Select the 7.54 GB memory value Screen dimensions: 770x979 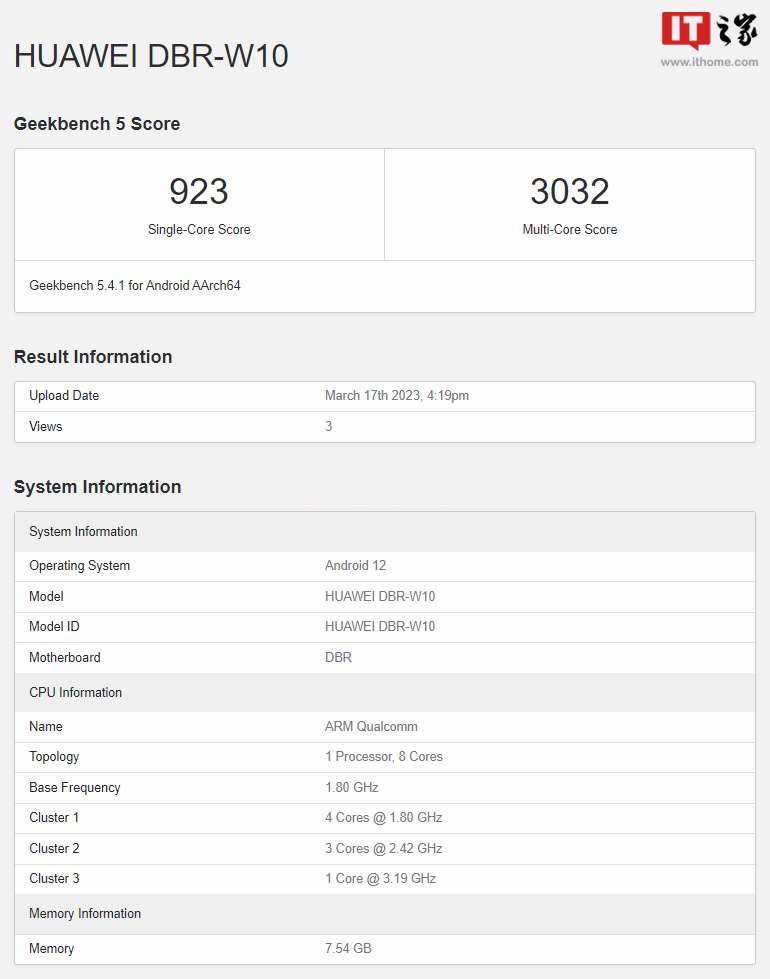348,948
